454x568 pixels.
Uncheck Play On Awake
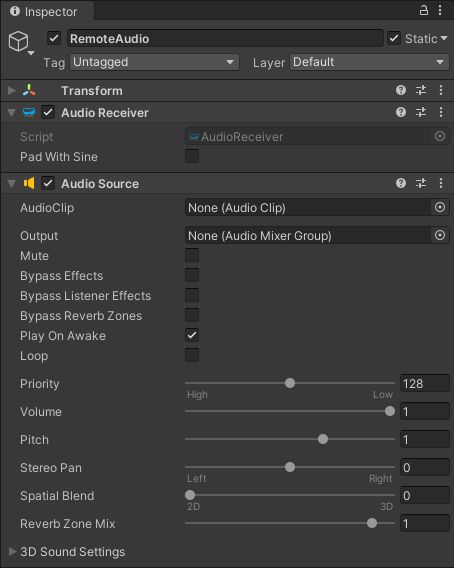pos(192,335)
